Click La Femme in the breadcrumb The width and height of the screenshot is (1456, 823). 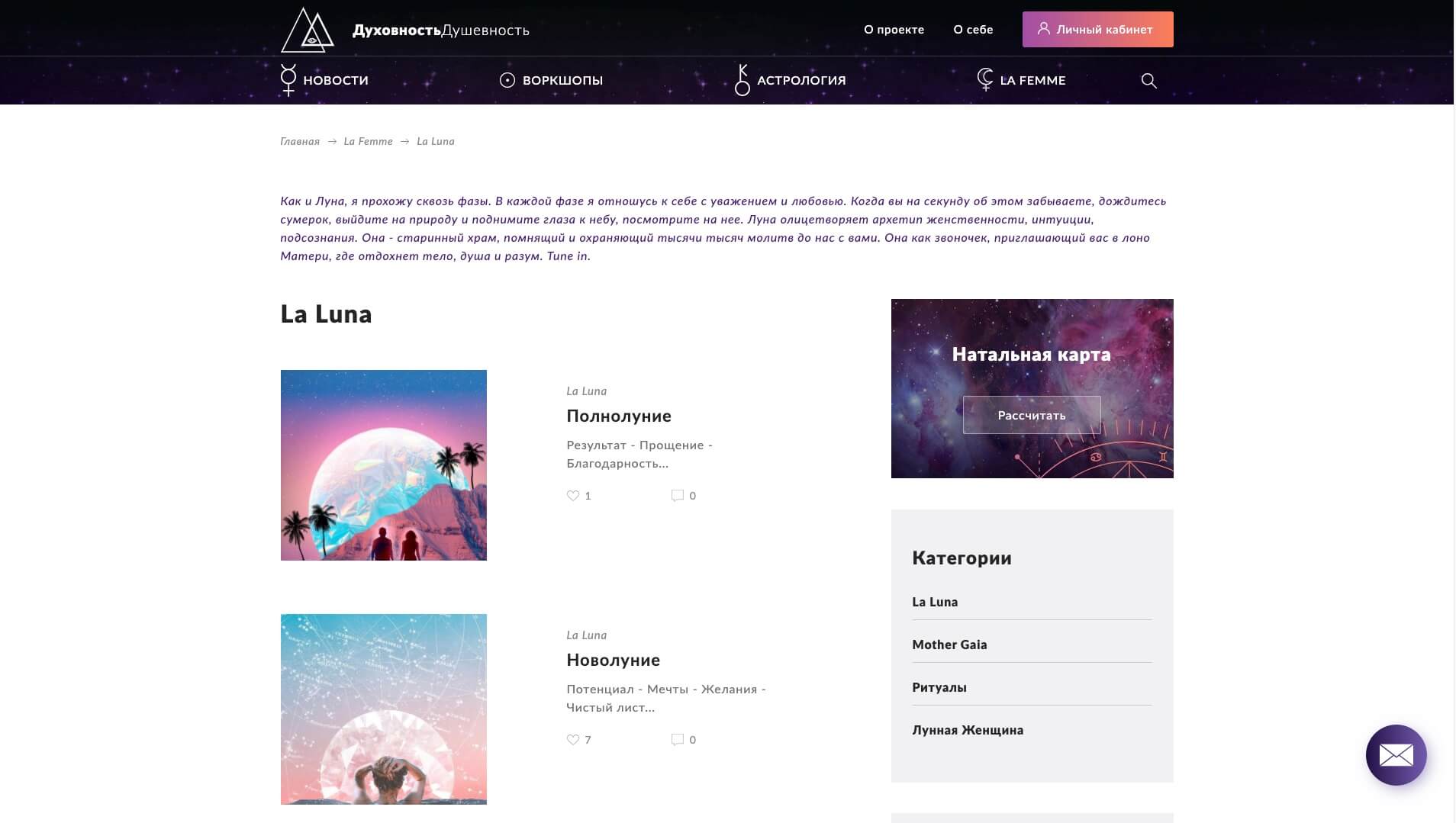[368, 141]
